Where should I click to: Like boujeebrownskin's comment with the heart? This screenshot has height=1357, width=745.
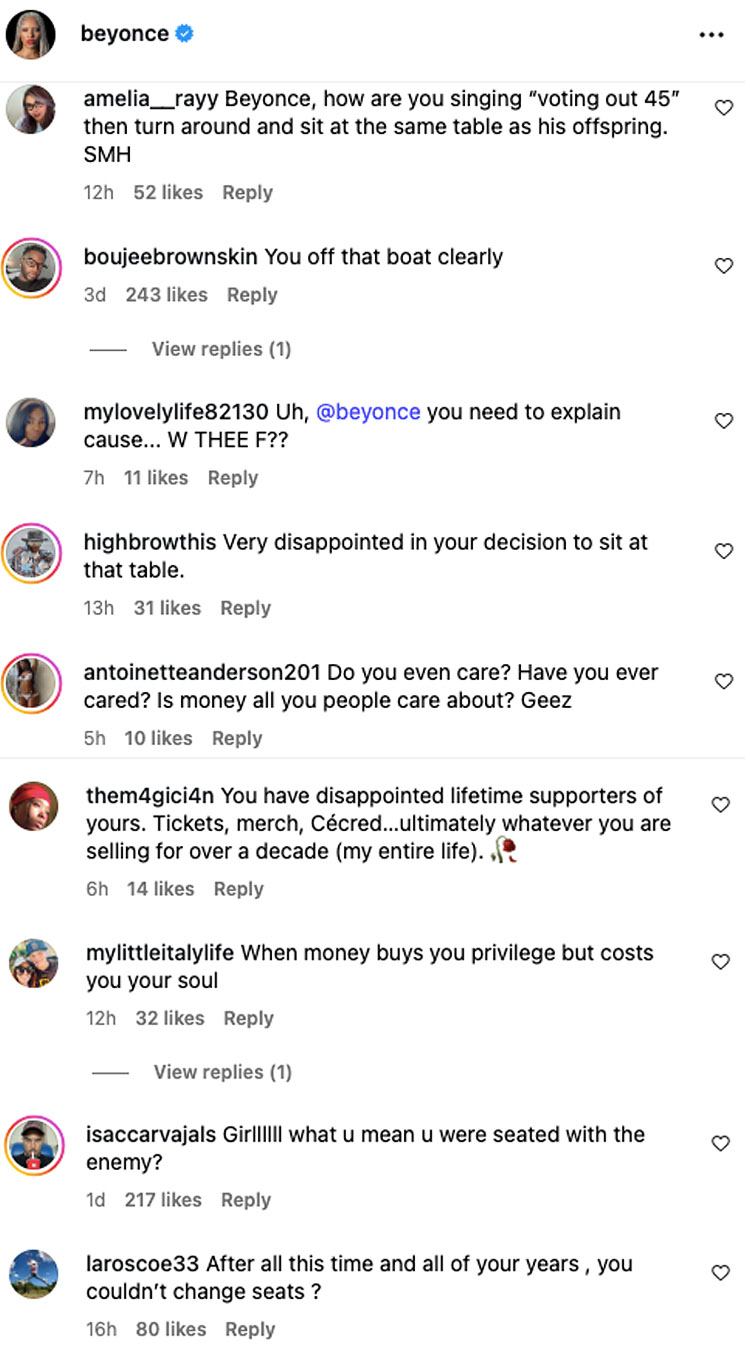pos(723,265)
